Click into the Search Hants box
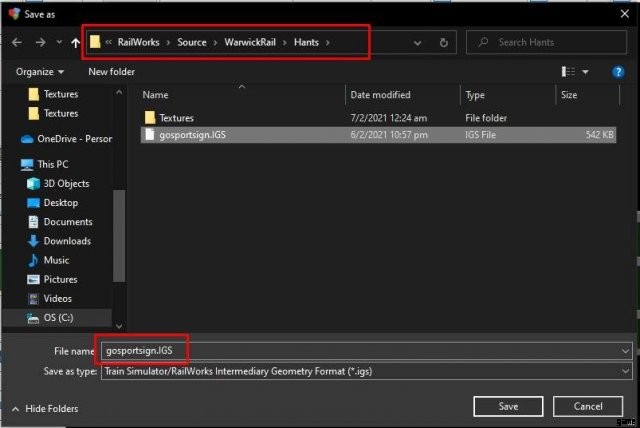640x428 pixels. pyautogui.click(x=546, y=42)
